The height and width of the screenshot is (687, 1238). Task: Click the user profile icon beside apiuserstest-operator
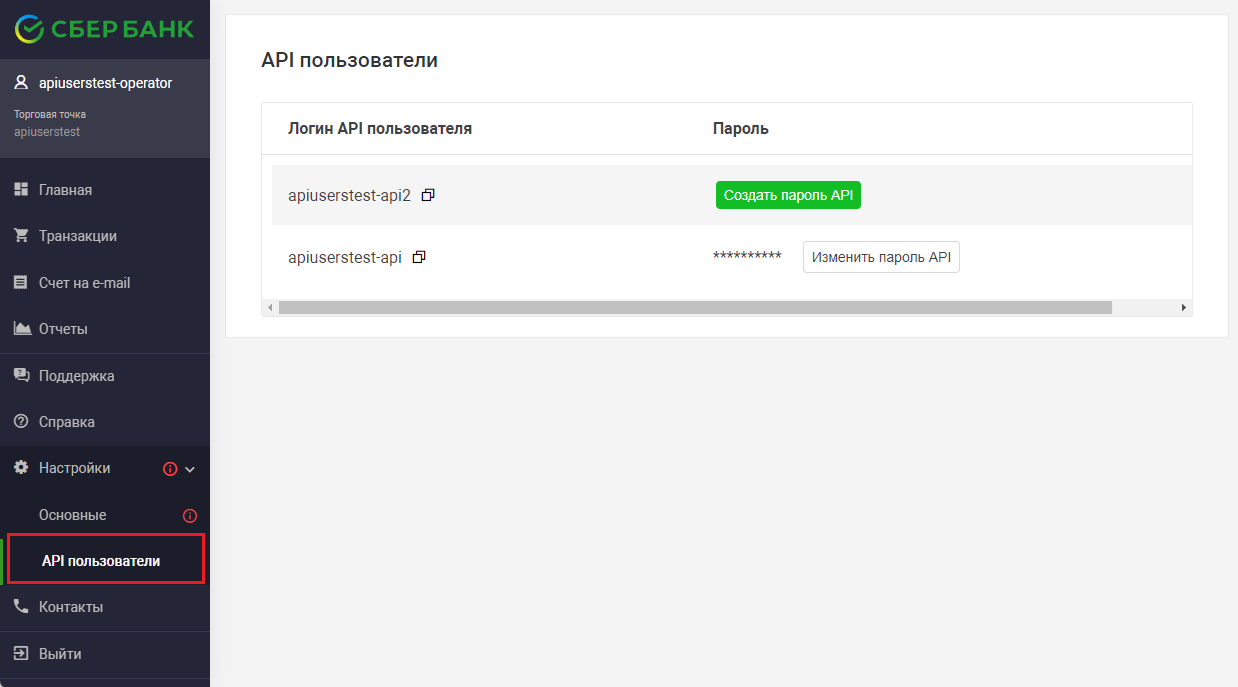tap(21, 83)
